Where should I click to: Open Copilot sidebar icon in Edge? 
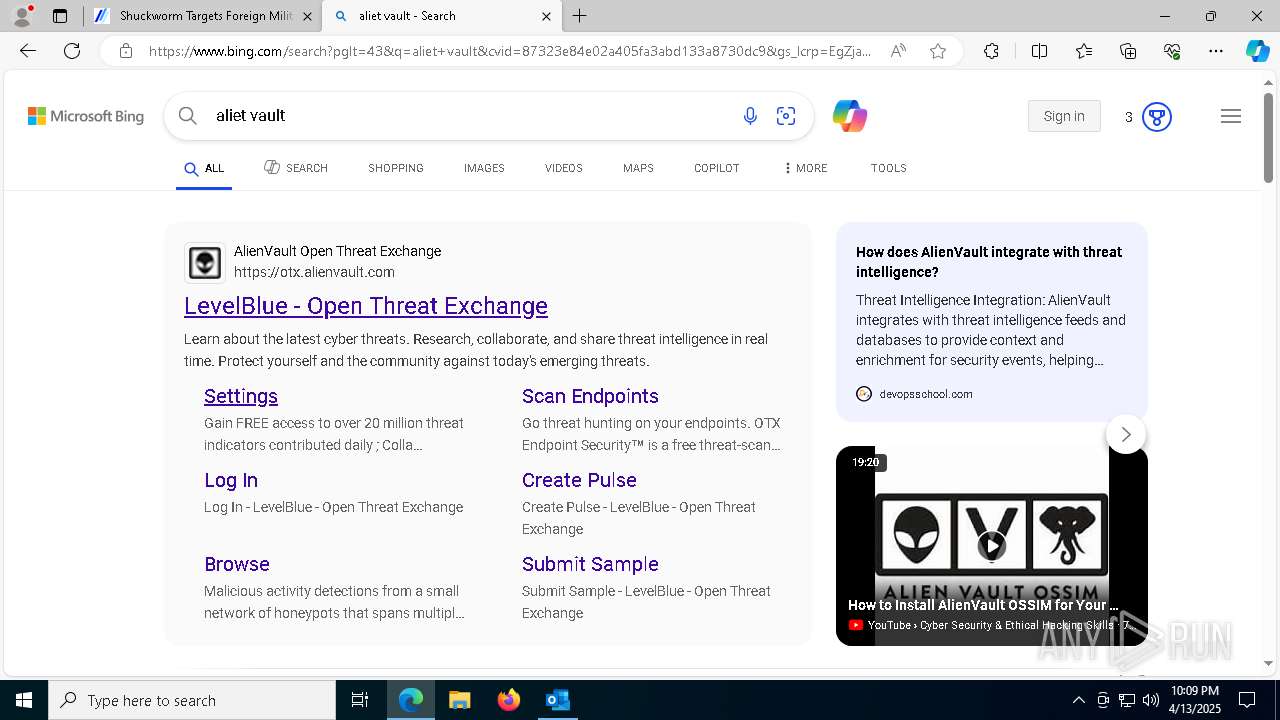(1257, 51)
